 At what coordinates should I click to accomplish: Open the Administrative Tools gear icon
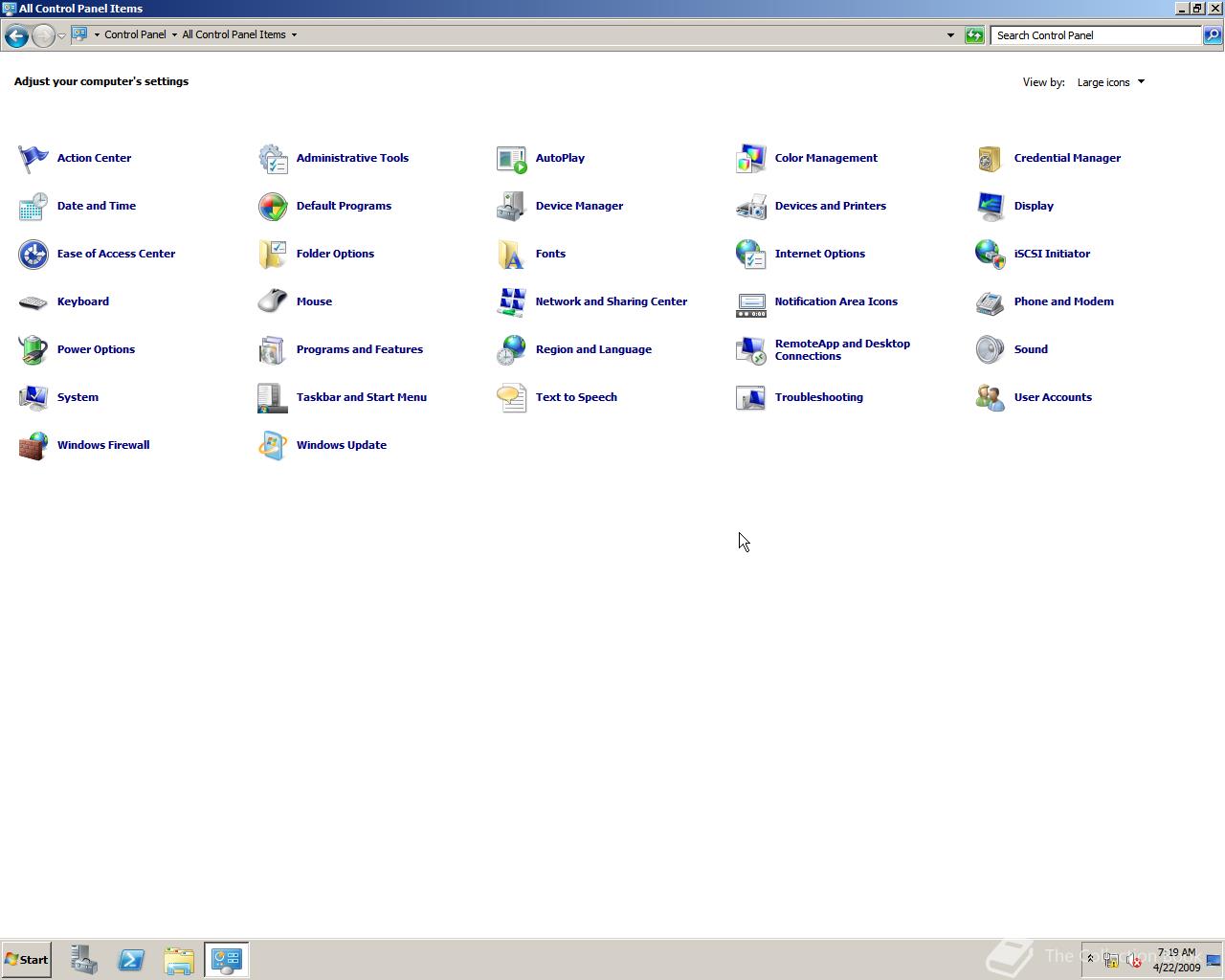point(273,159)
